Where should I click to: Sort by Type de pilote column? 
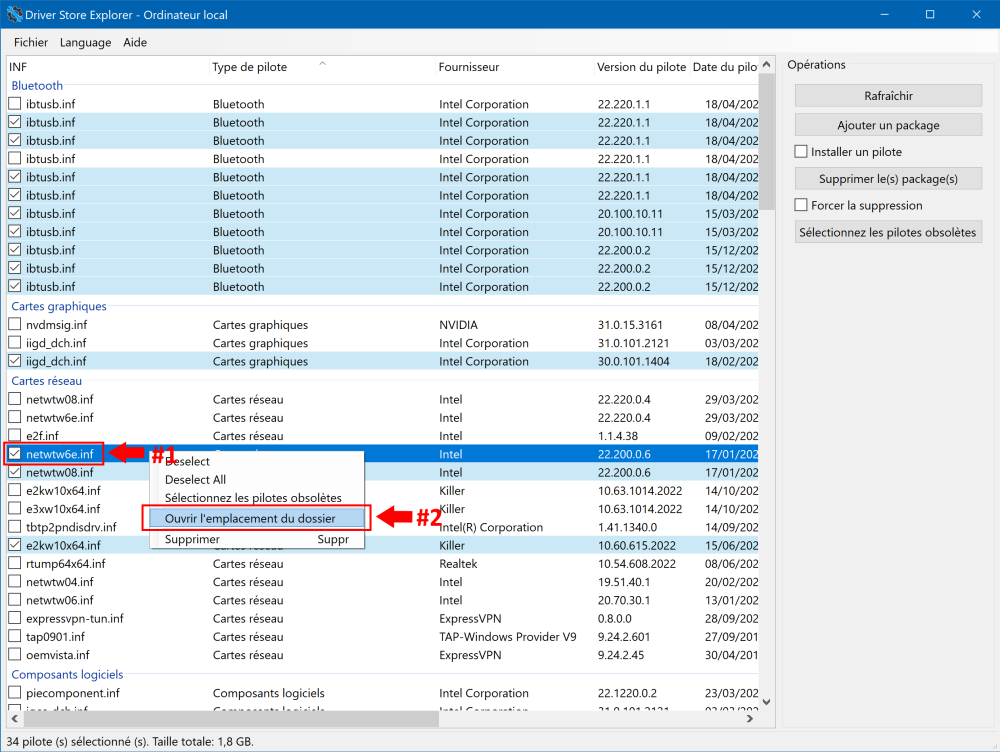tap(250, 67)
